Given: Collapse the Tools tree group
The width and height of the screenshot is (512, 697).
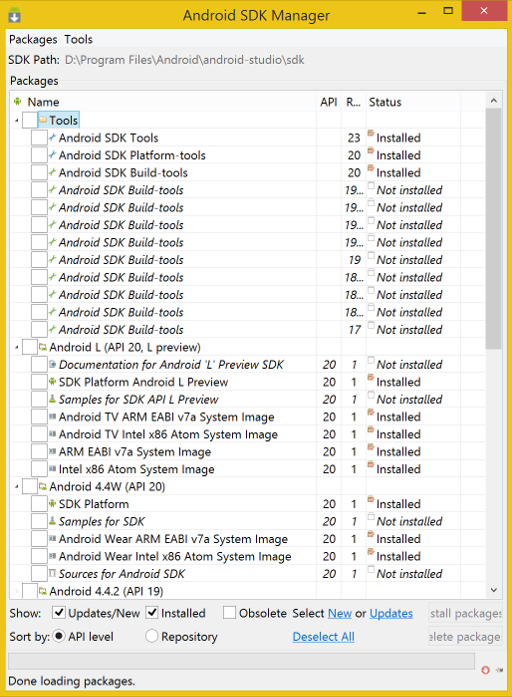Looking at the screenshot, I should (16, 120).
